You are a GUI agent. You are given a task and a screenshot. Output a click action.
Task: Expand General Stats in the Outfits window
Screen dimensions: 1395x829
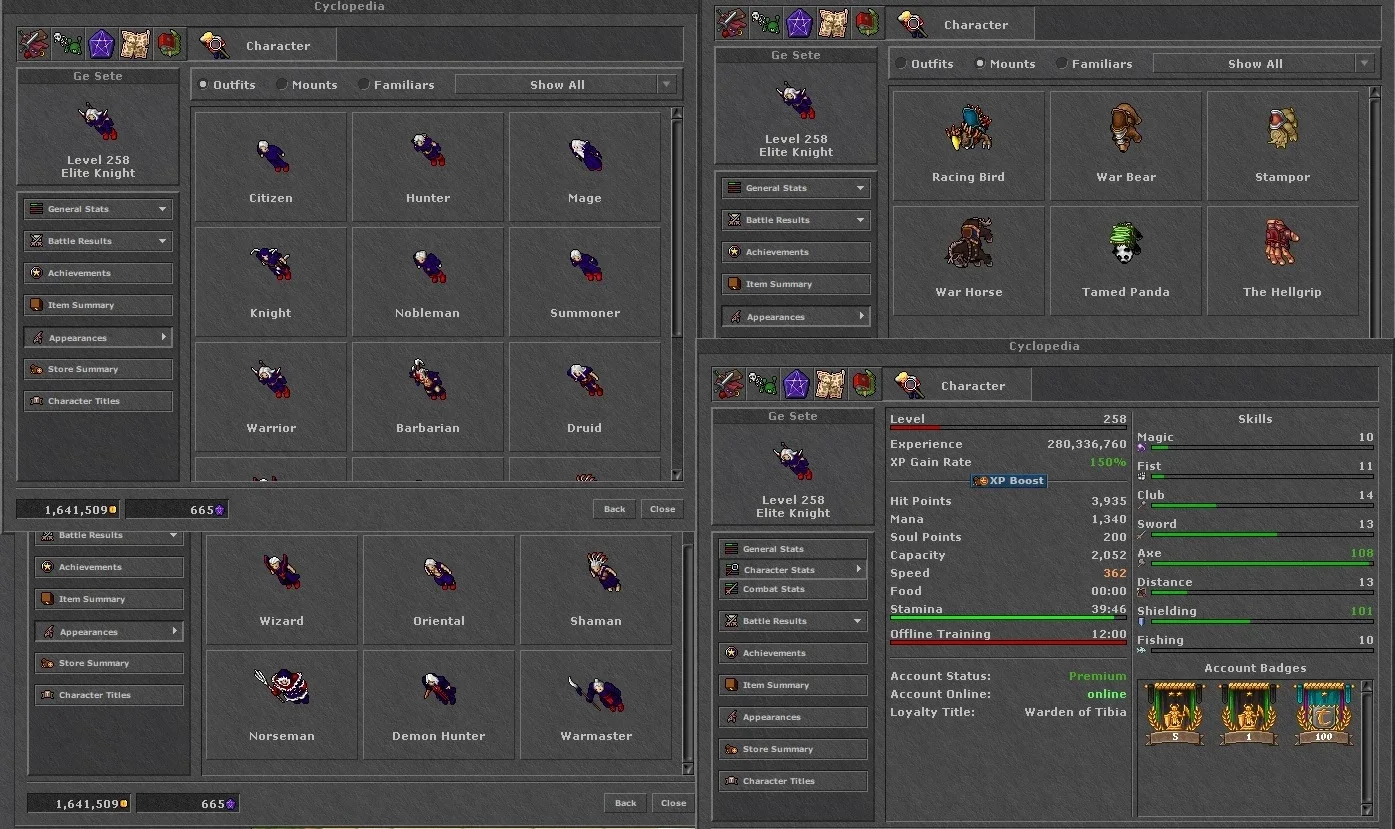98,209
